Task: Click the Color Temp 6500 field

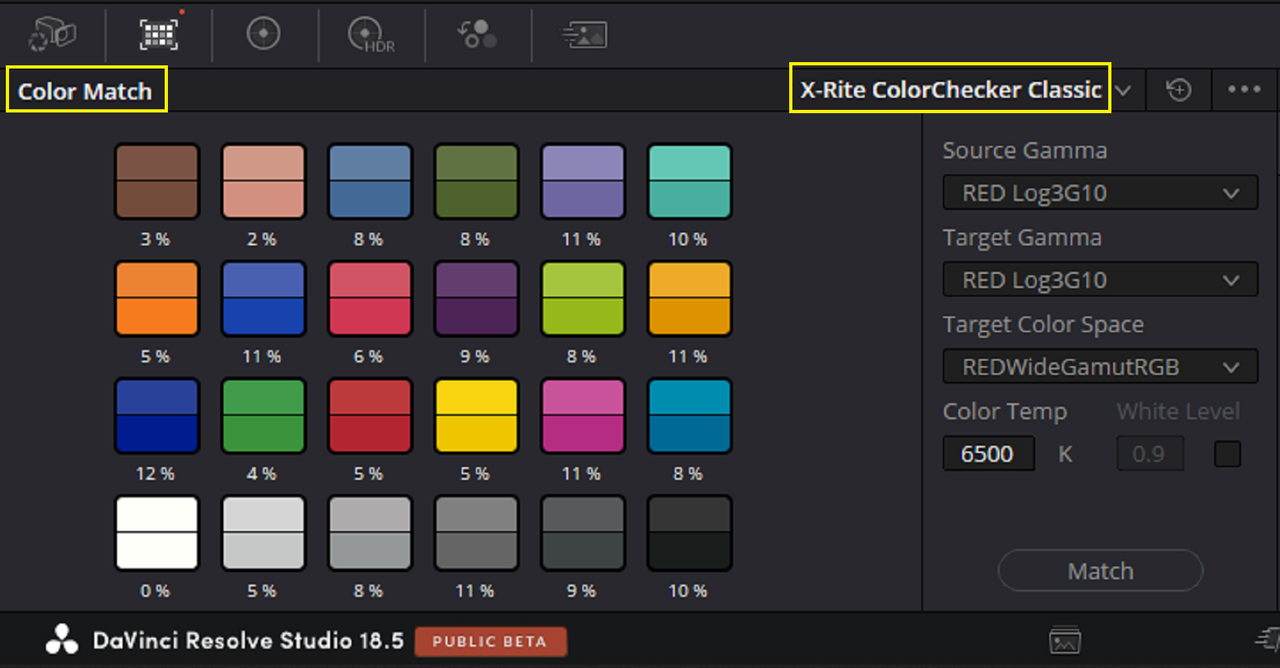Action: [988, 454]
